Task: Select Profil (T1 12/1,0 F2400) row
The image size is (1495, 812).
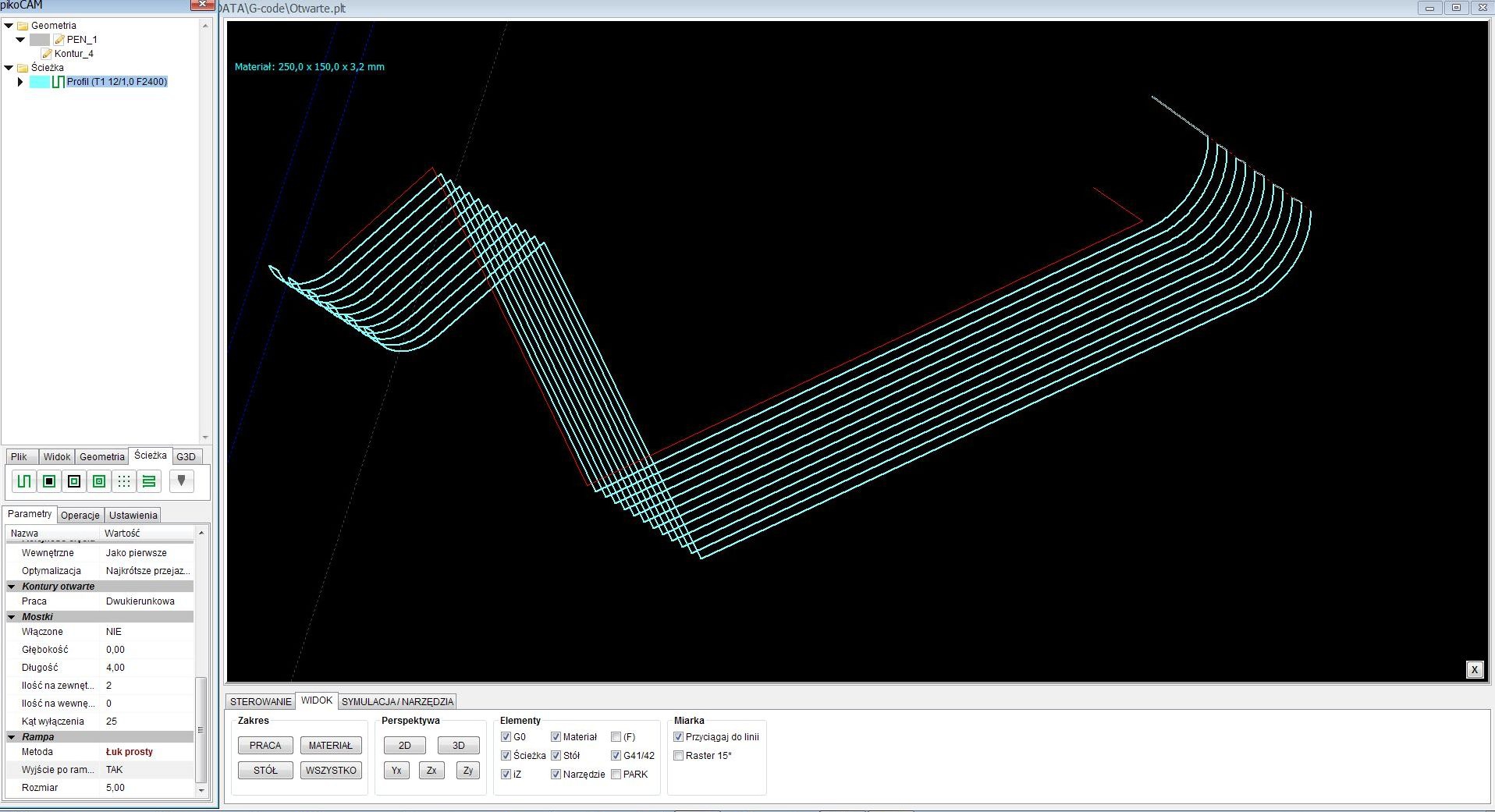Action: point(117,82)
